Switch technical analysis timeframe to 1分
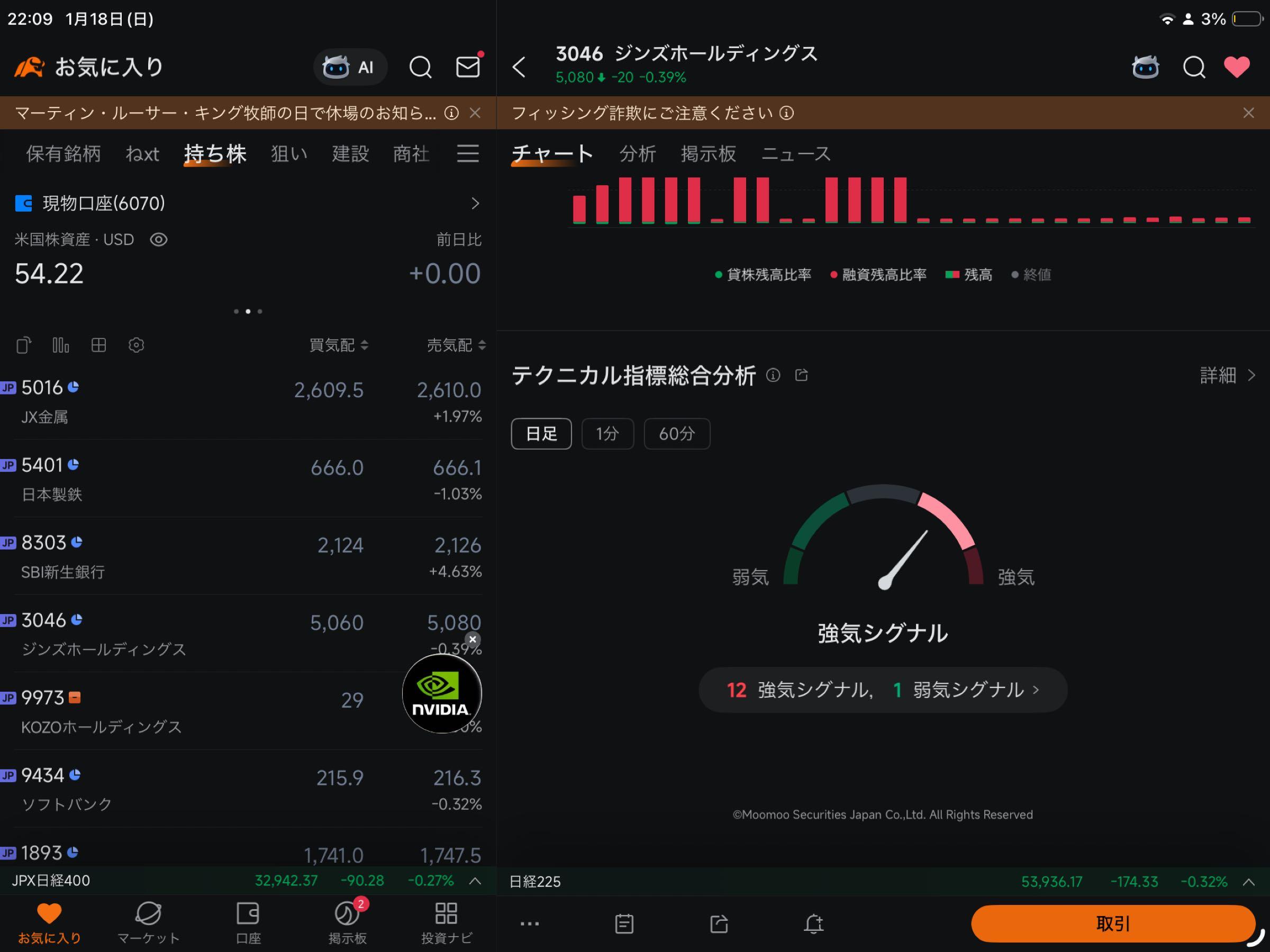Viewport: 1270px width, 952px height. point(607,434)
